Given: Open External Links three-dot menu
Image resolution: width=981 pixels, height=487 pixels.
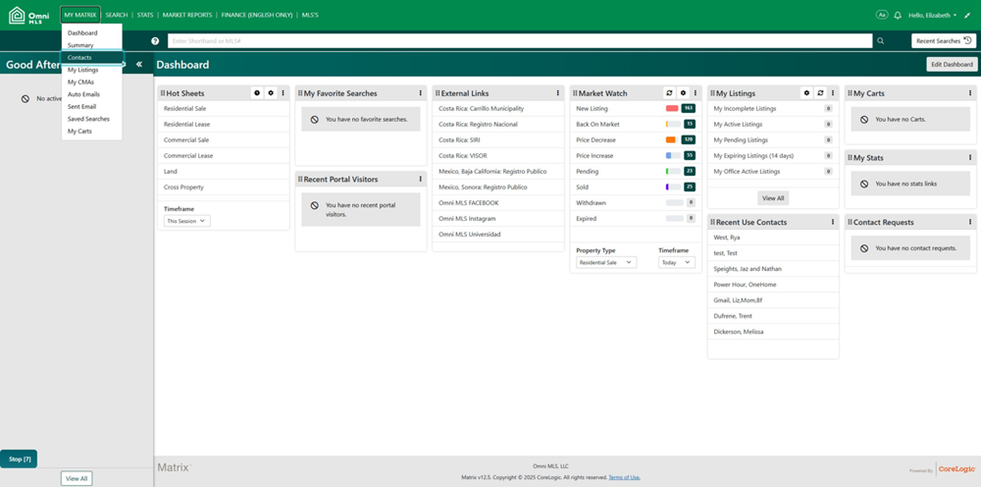Looking at the screenshot, I should click(x=557, y=93).
